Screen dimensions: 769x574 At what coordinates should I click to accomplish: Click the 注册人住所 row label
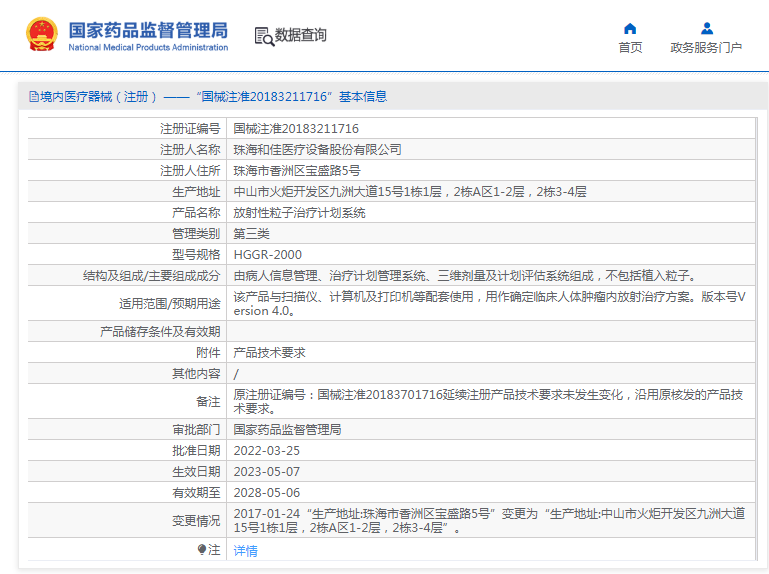190,171
